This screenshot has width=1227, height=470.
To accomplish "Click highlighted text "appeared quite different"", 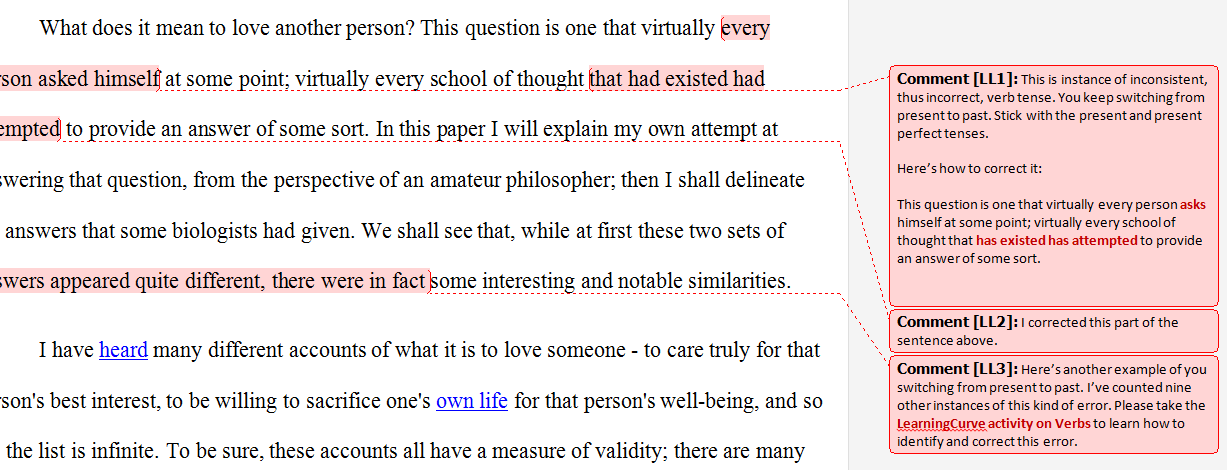I will point(159,282).
